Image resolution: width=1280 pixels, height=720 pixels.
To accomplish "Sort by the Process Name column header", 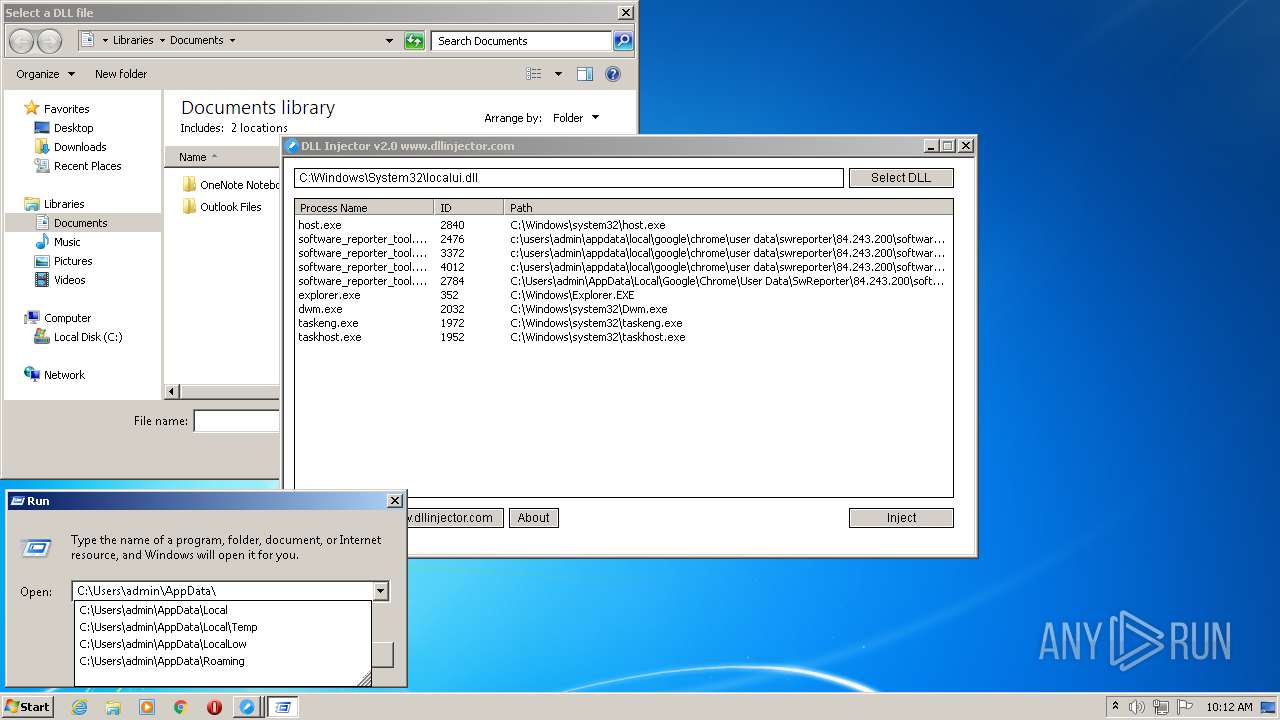I will tap(365, 208).
